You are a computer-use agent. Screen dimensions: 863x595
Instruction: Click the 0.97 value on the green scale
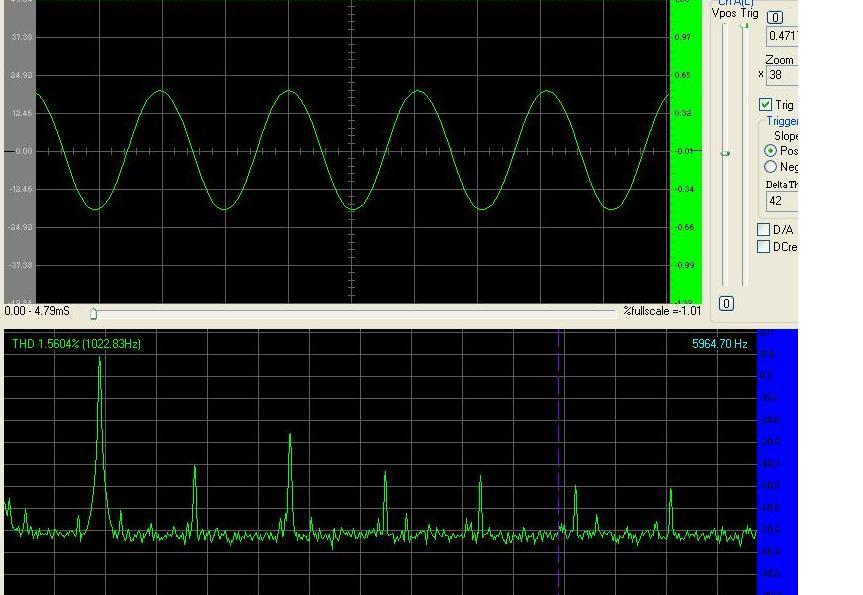[682, 37]
